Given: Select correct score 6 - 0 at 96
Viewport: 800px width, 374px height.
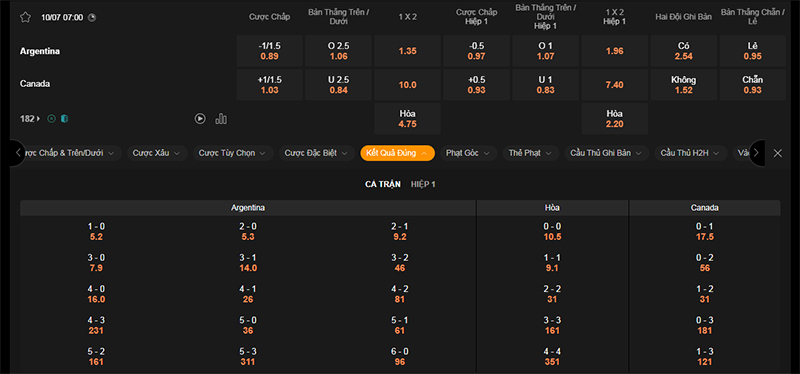Looking at the screenshot, I should pos(399,357).
